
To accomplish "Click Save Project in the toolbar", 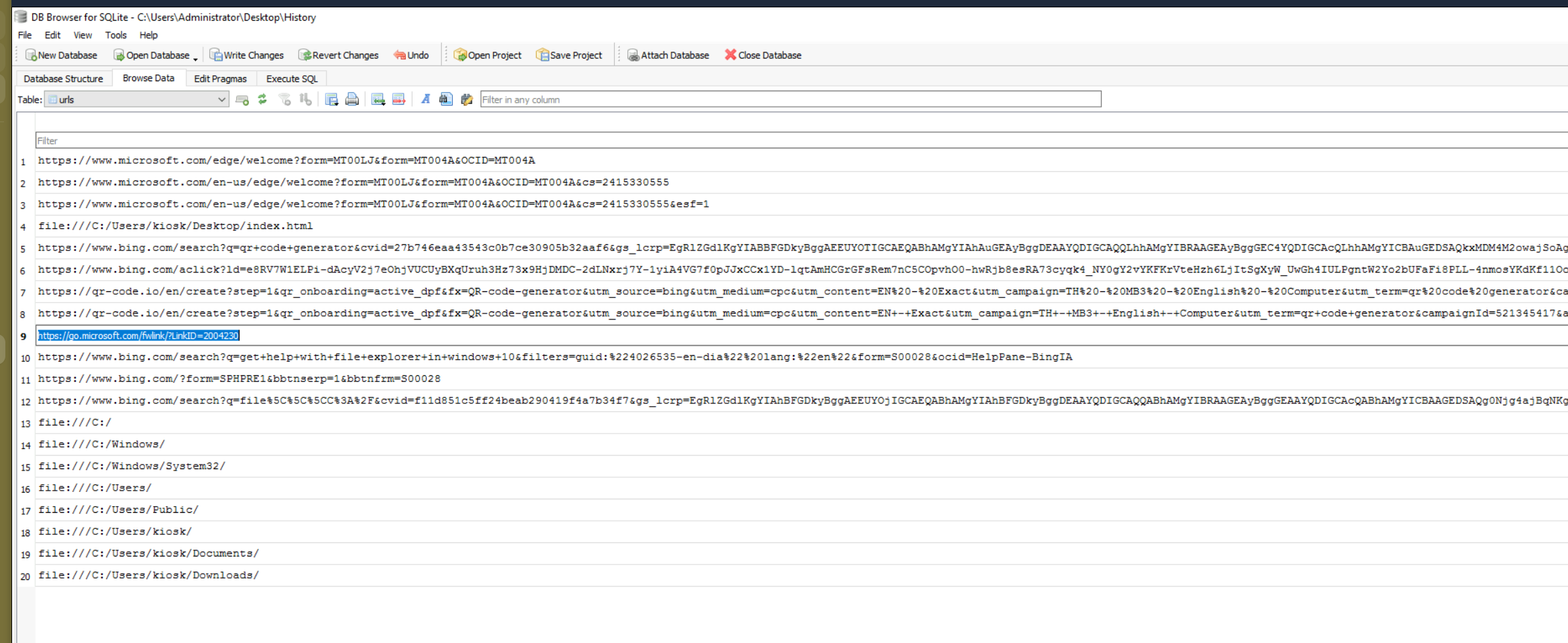I will [569, 55].
